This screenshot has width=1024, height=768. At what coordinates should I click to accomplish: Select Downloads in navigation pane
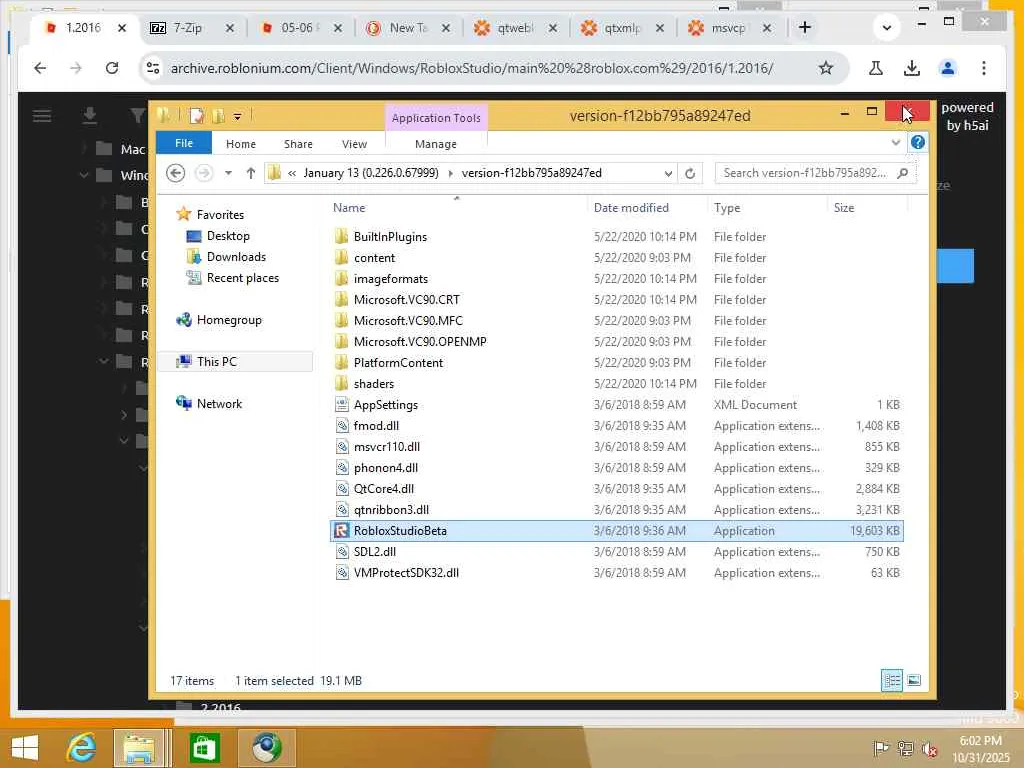pyautogui.click(x=236, y=257)
